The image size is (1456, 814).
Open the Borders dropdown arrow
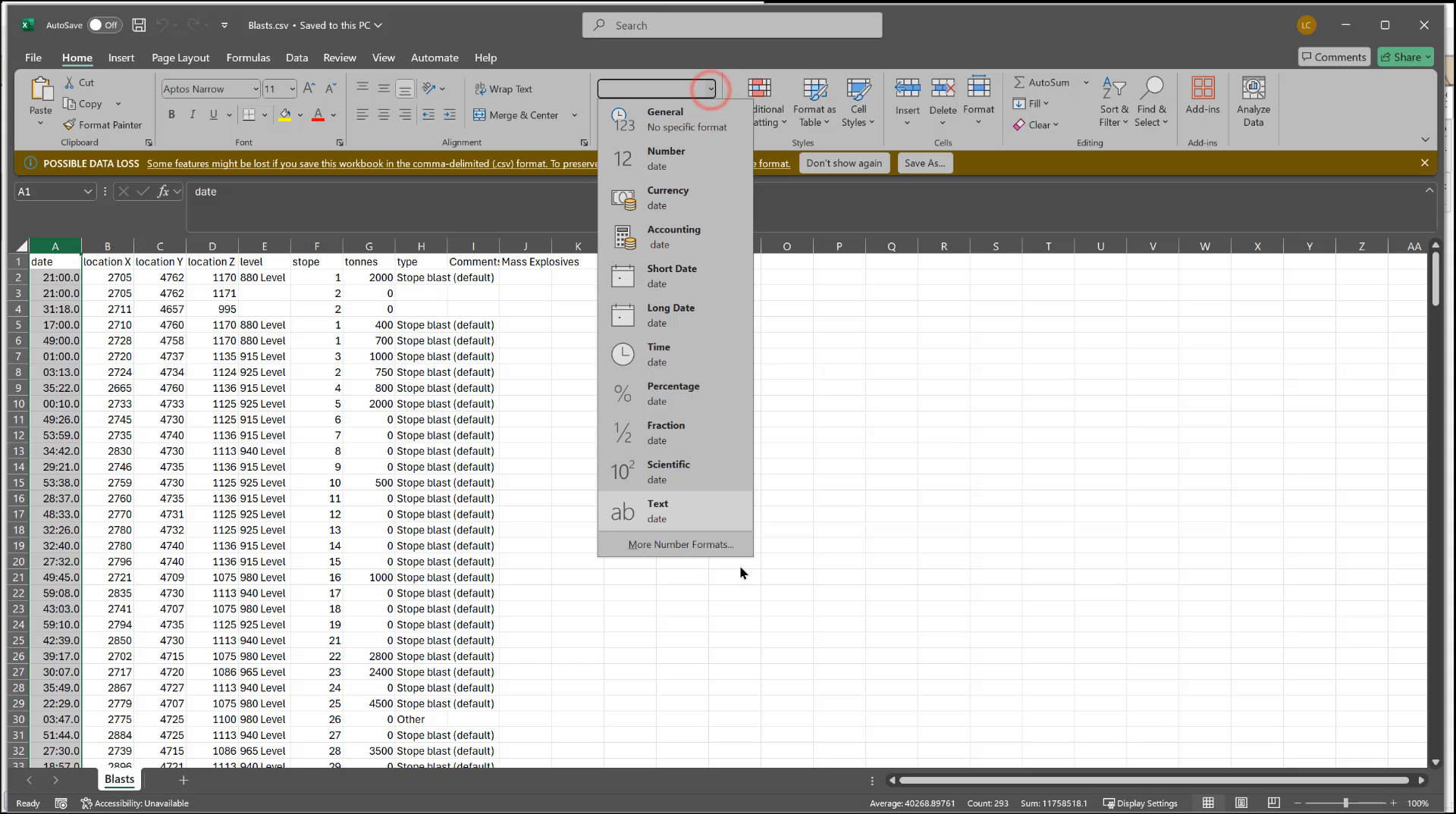coord(265,115)
